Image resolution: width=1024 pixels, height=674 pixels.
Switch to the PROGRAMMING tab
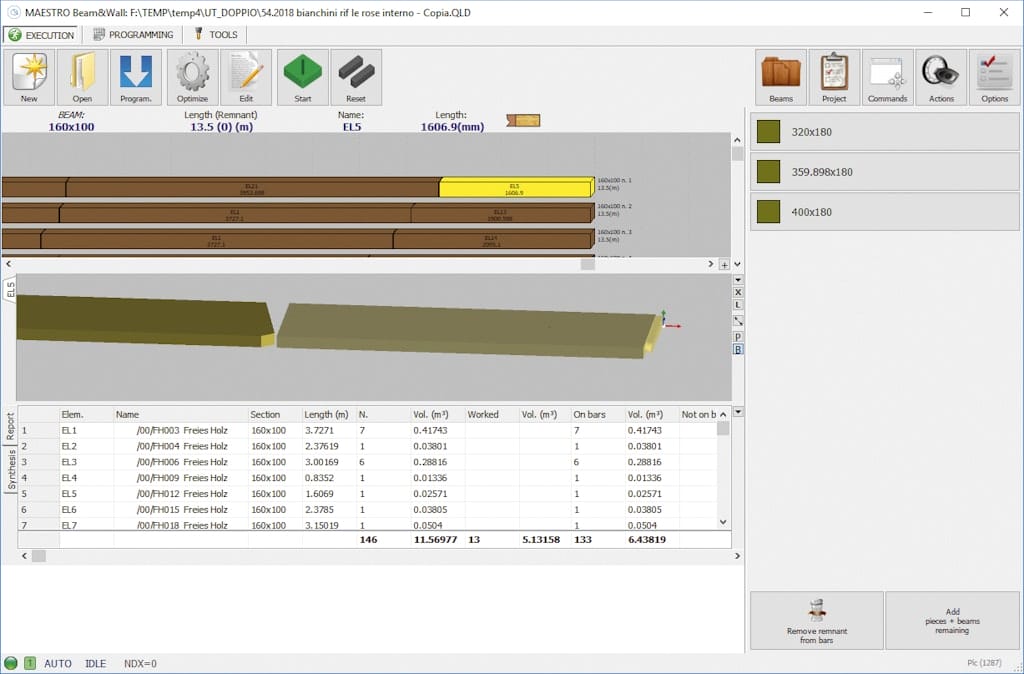tap(133, 35)
